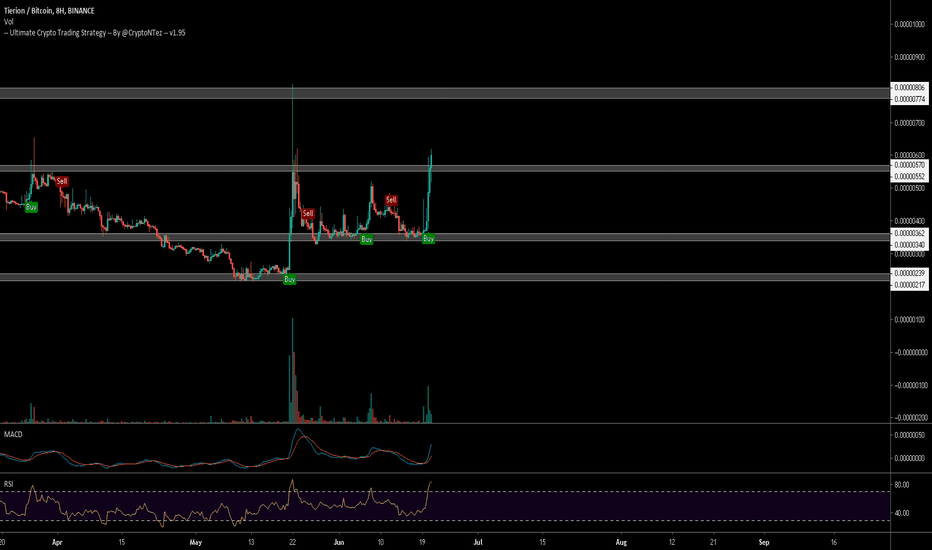
Task: Click the 0.00000100 positive price axis value
Action: (910, 320)
